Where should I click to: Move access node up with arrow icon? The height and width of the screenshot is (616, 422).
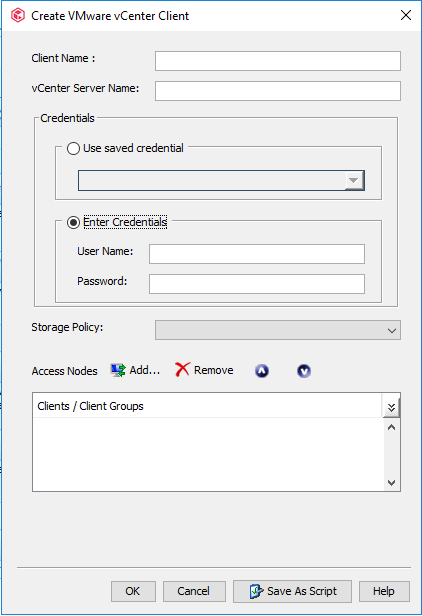tap(262, 371)
